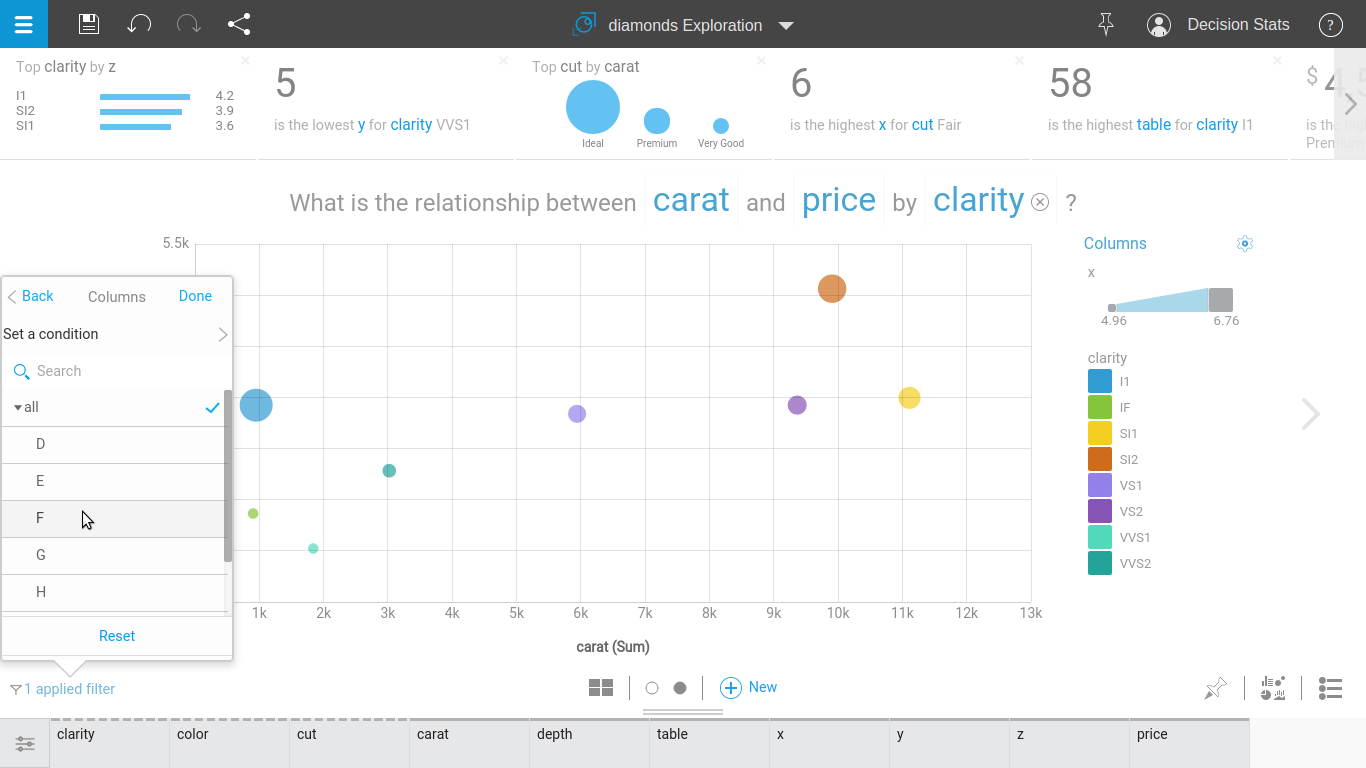Click the save disk icon

[x=88, y=24]
